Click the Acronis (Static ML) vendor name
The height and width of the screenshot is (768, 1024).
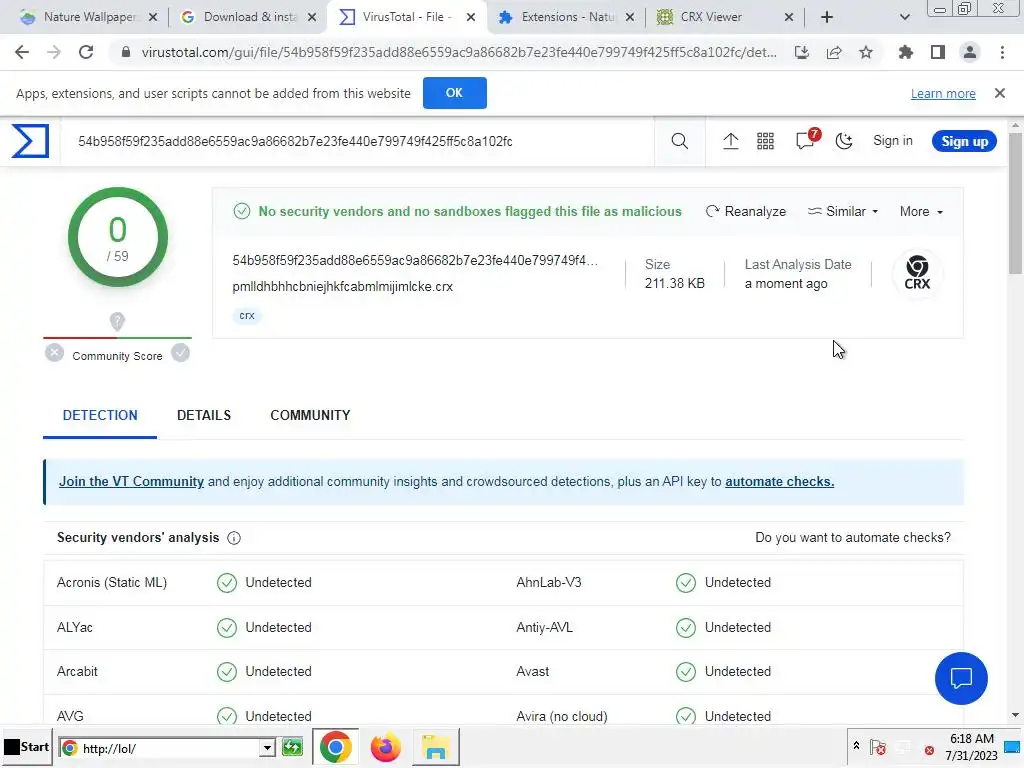[112, 583]
